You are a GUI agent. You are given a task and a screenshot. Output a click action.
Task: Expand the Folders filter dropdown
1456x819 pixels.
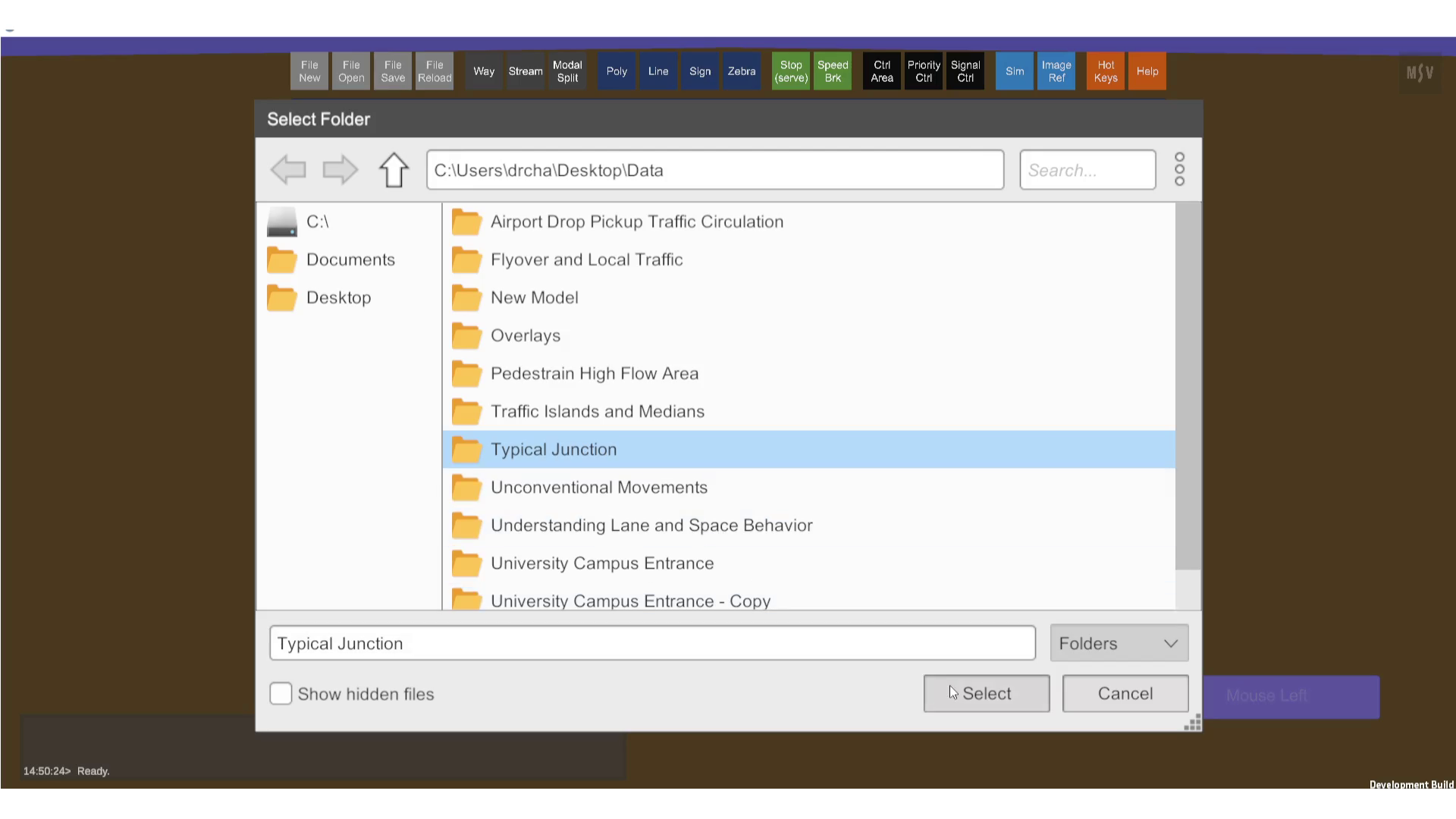[1119, 644]
